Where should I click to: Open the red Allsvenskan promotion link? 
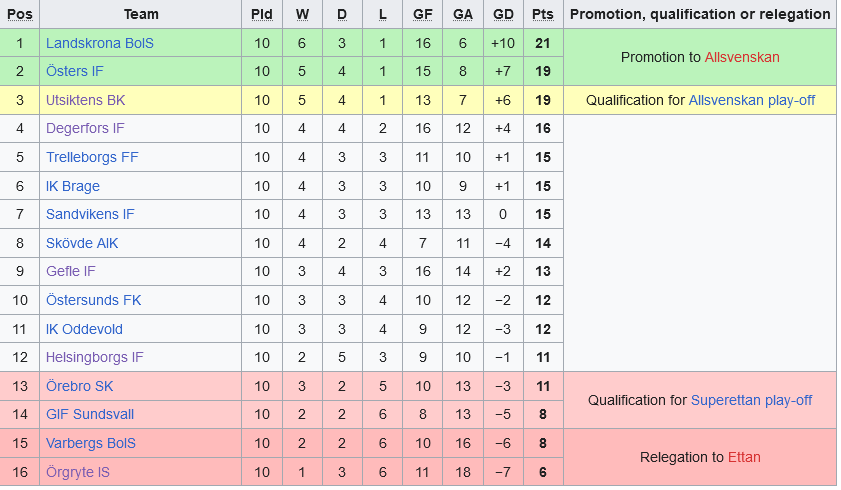tap(741, 57)
